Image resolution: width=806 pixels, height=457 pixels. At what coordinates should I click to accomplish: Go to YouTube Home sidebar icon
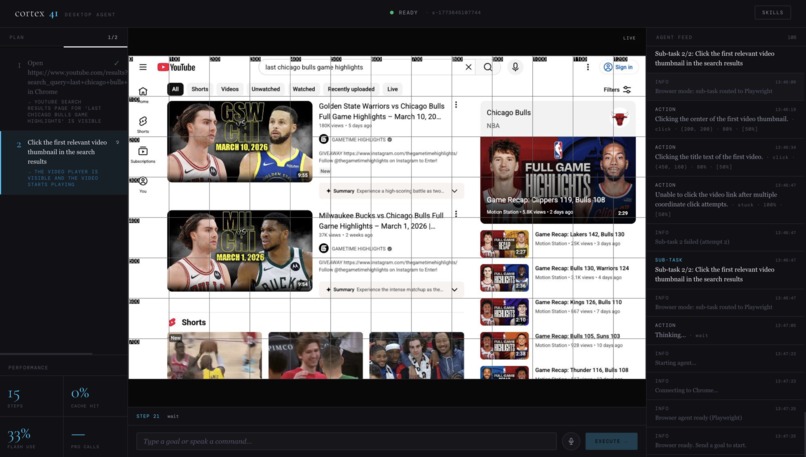(143, 94)
